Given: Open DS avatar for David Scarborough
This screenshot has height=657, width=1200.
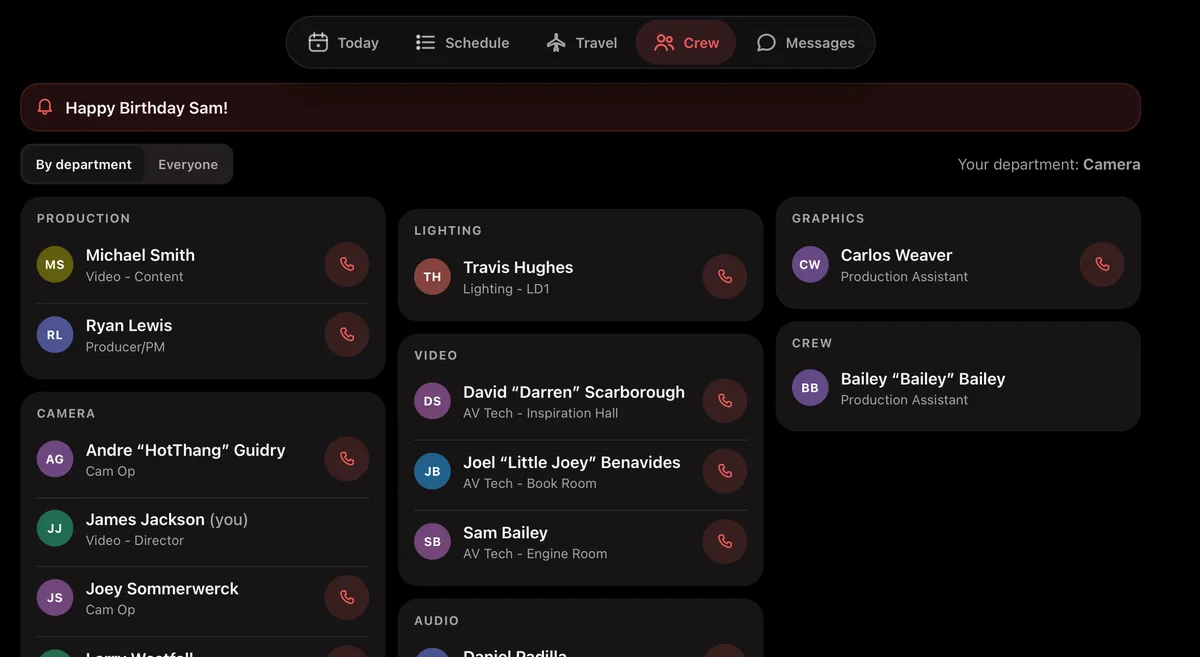Looking at the screenshot, I should 432,402.
